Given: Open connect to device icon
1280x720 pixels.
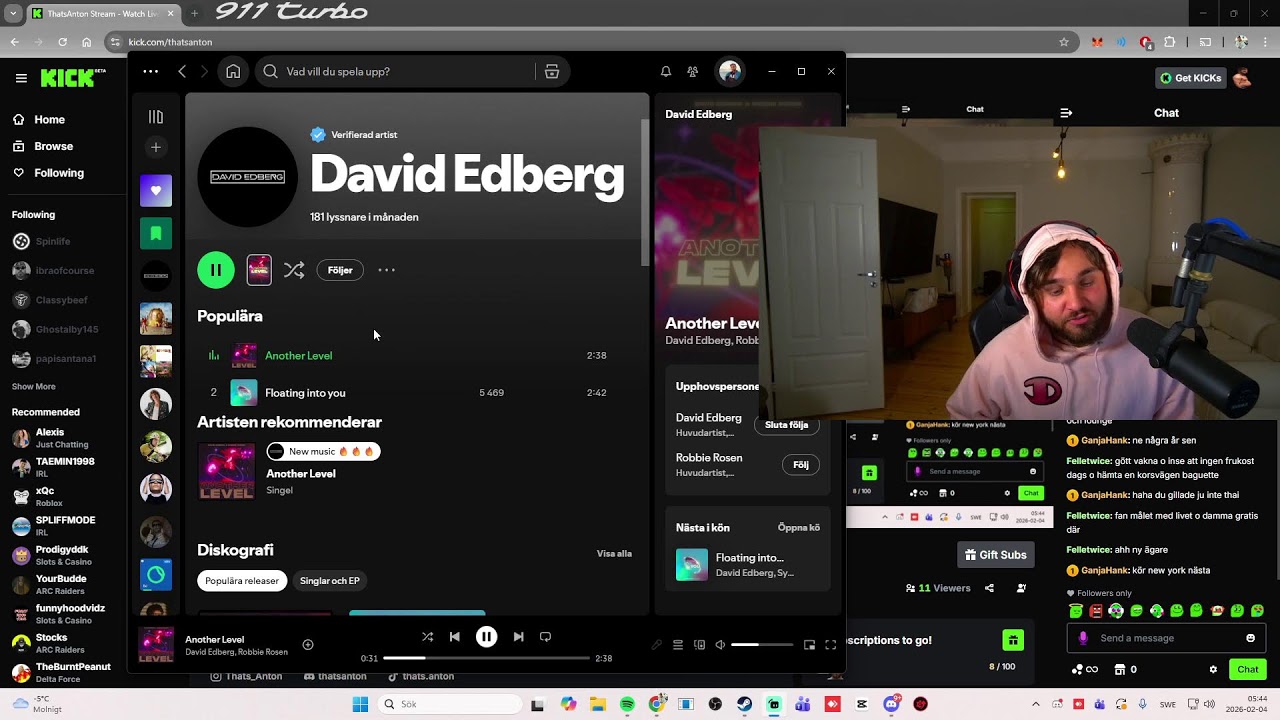Looking at the screenshot, I should [699, 645].
